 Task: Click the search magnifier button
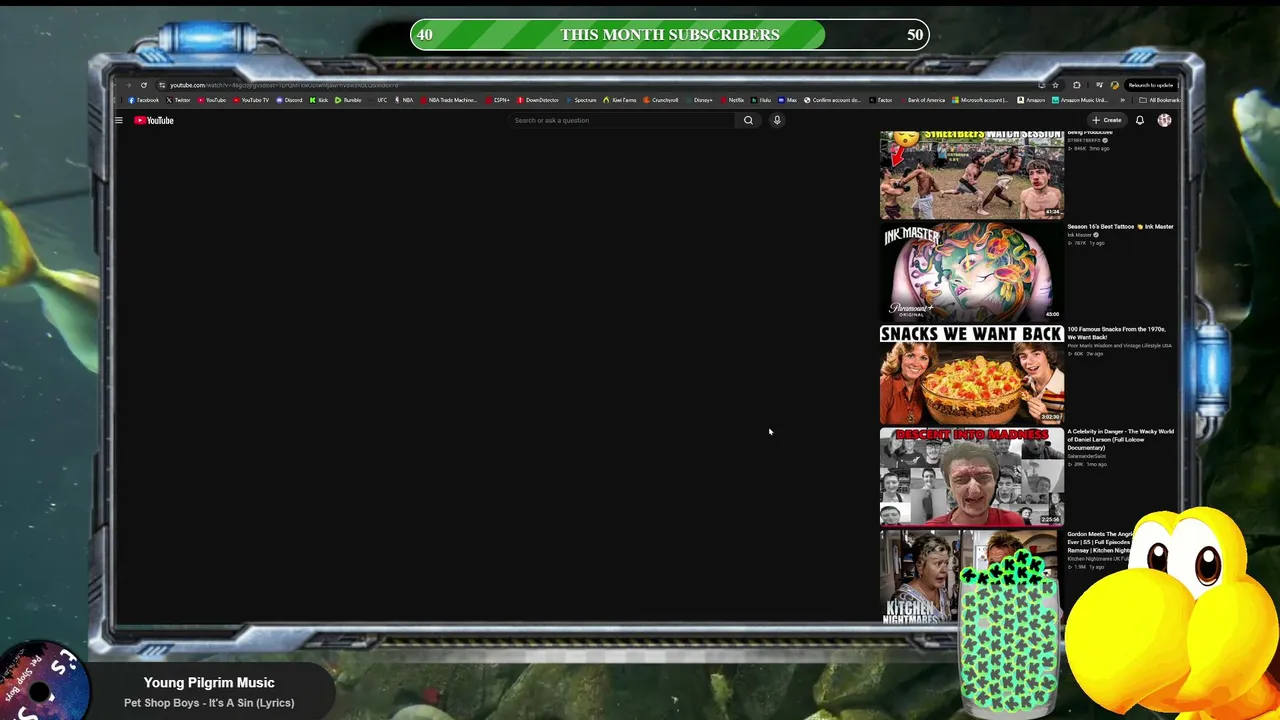(748, 120)
